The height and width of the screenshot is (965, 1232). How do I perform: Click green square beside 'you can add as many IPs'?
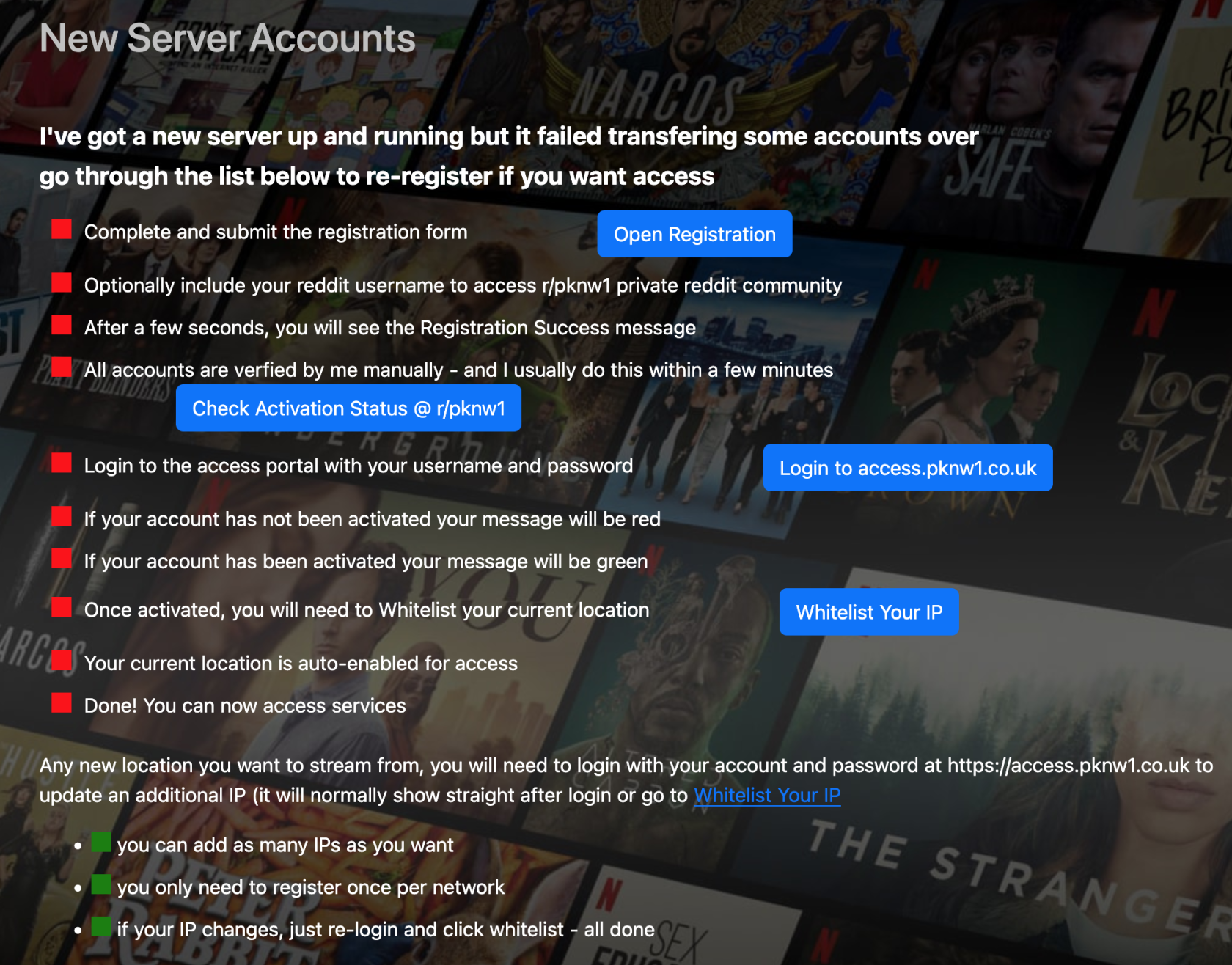click(101, 842)
